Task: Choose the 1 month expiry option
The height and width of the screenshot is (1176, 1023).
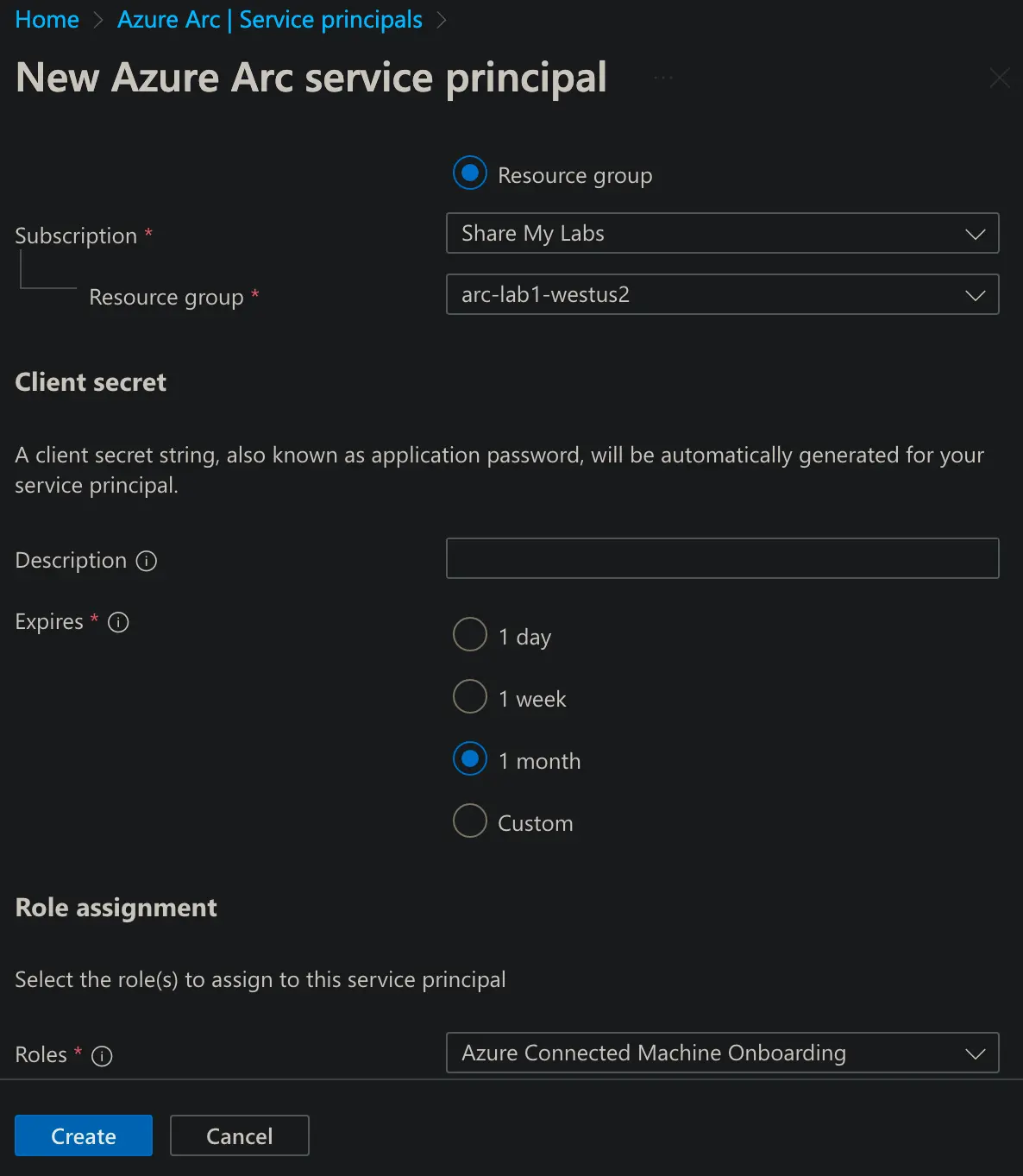Action: tap(470, 759)
